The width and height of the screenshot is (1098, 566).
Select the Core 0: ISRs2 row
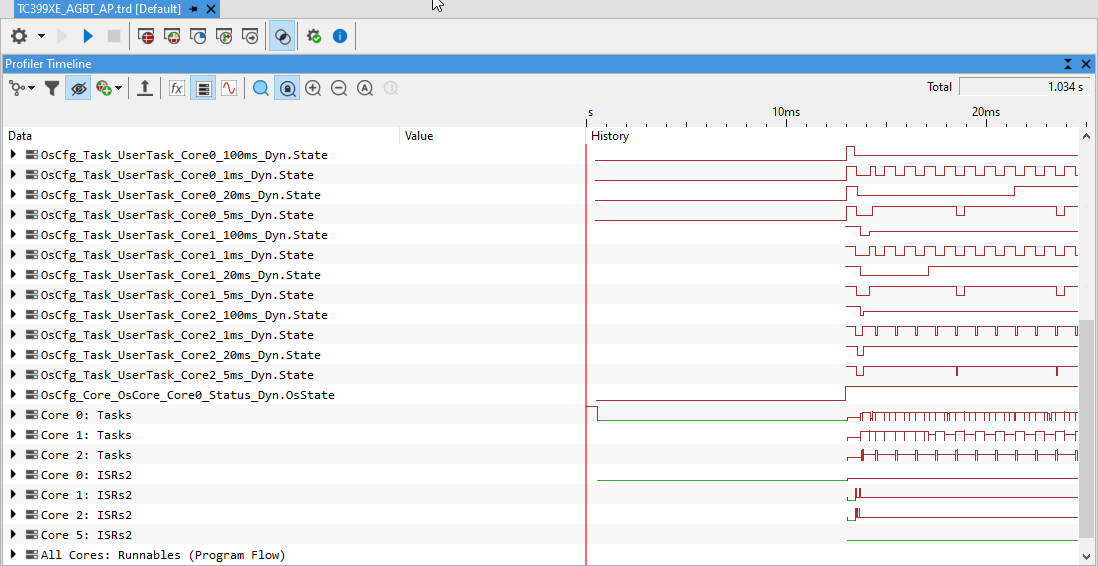click(x=86, y=475)
